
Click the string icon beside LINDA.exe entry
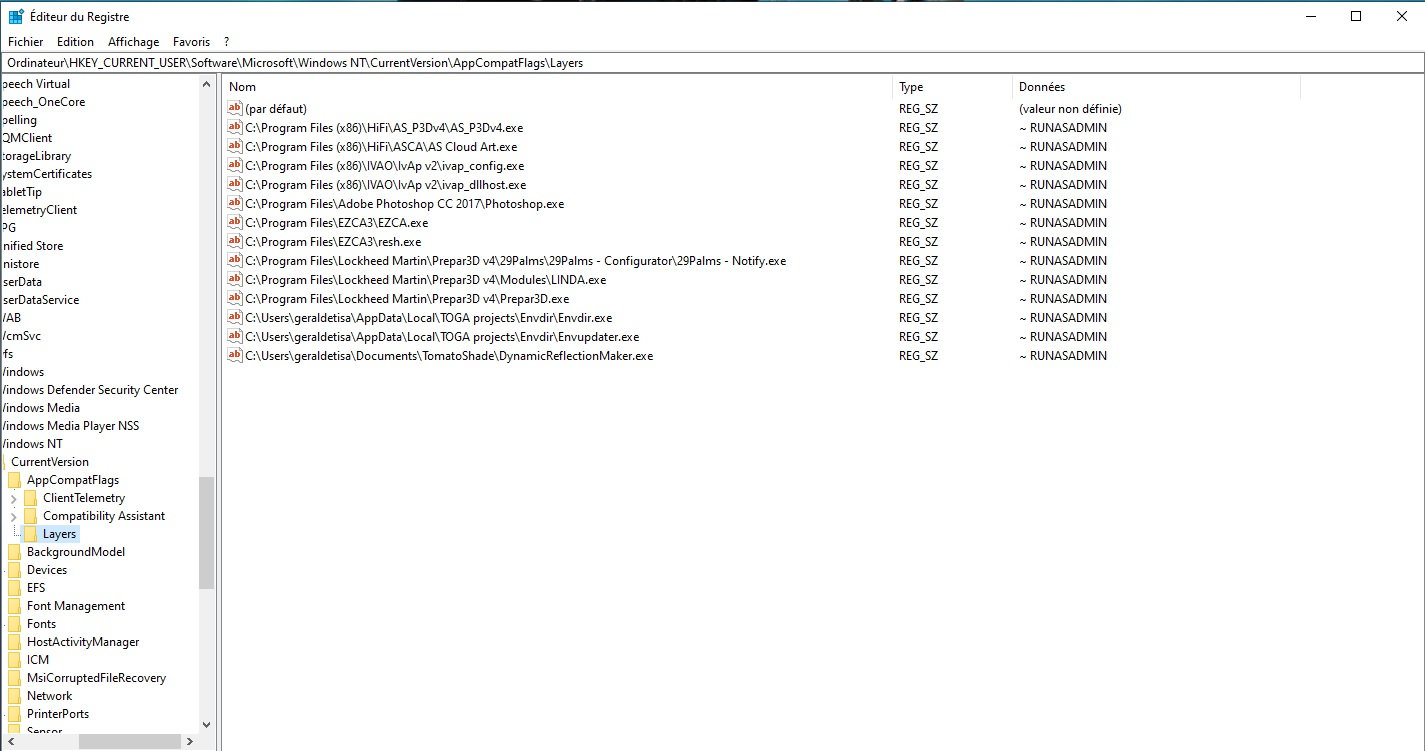[x=235, y=279]
